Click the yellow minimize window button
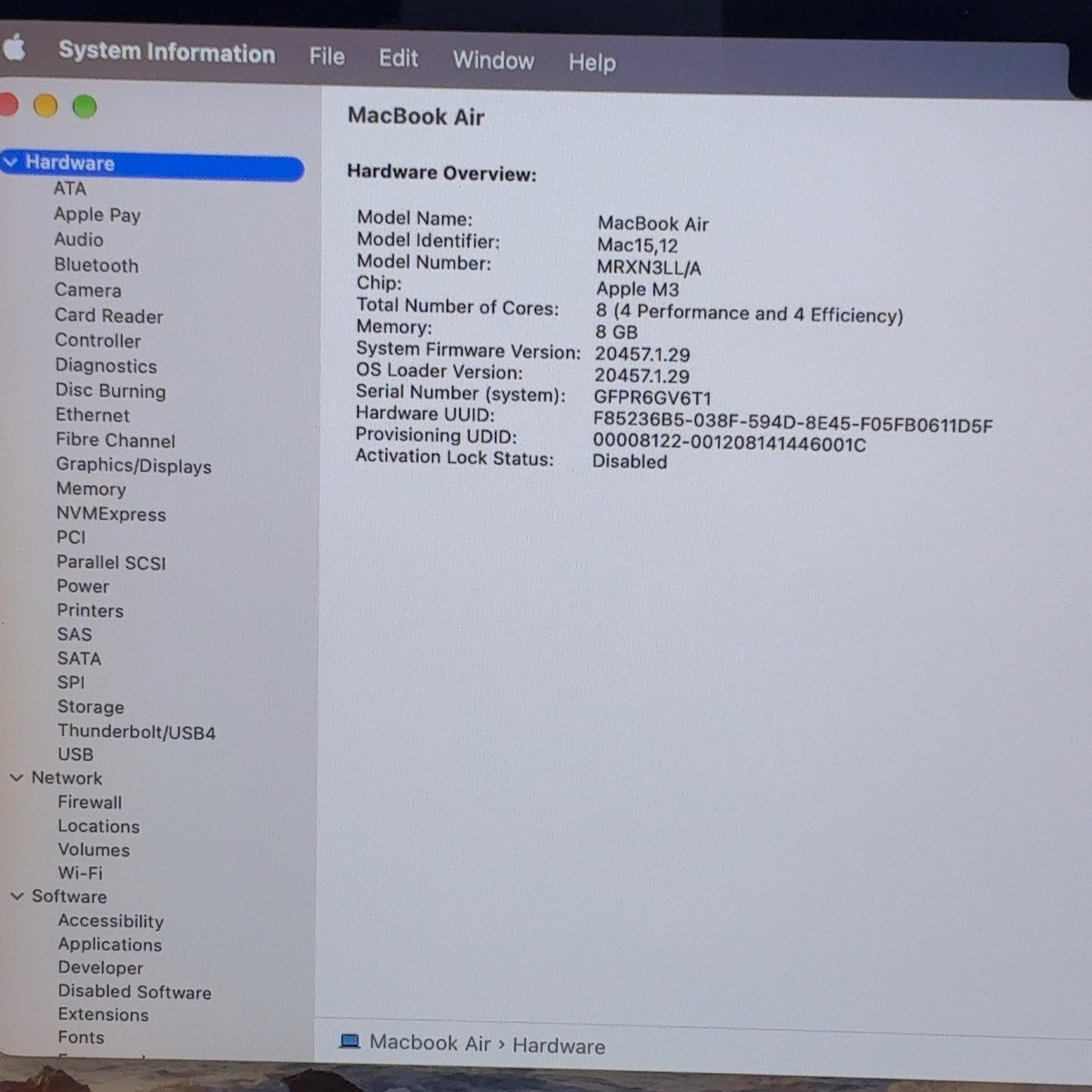 [45, 106]
